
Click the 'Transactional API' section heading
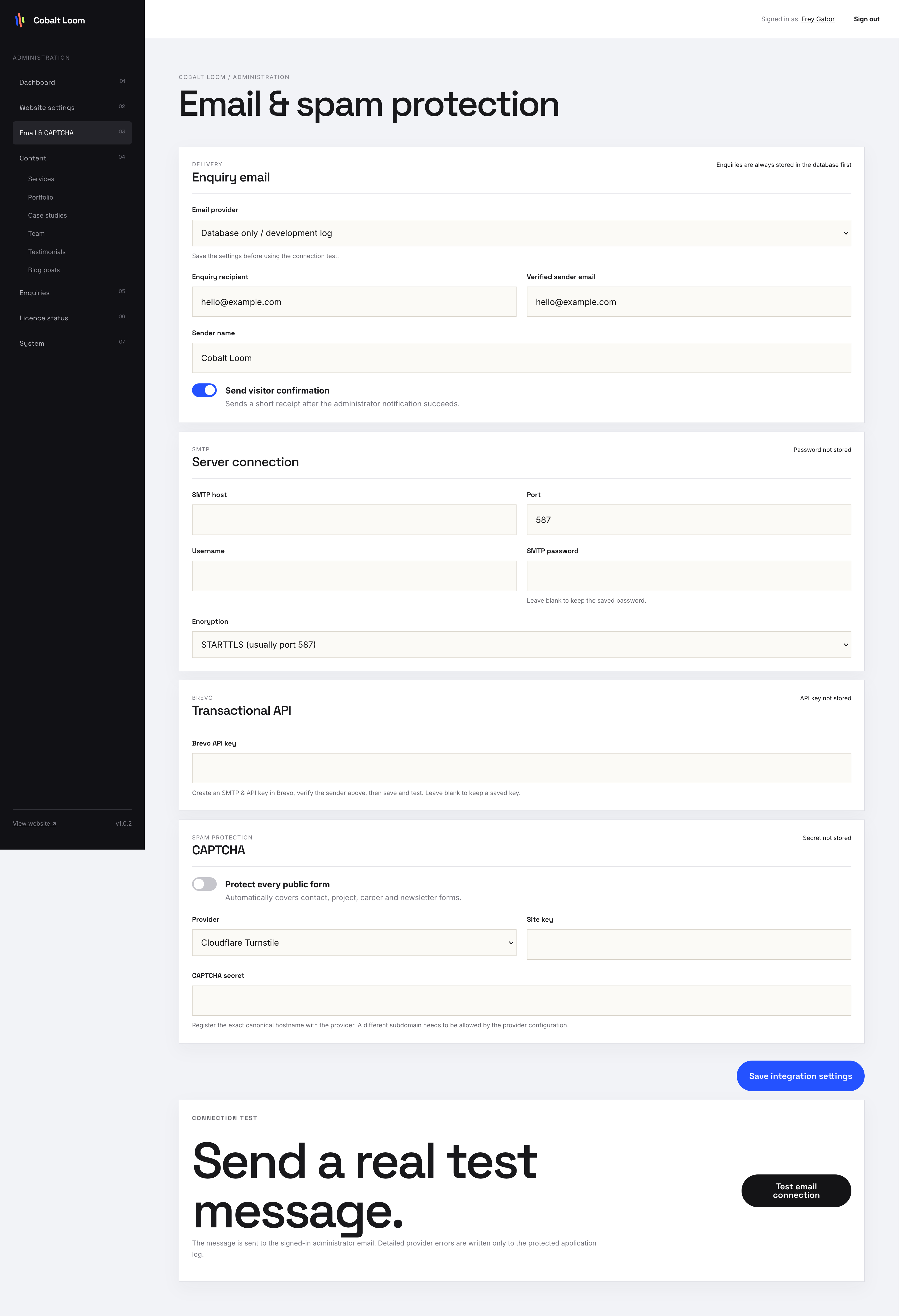coord(242,711)
